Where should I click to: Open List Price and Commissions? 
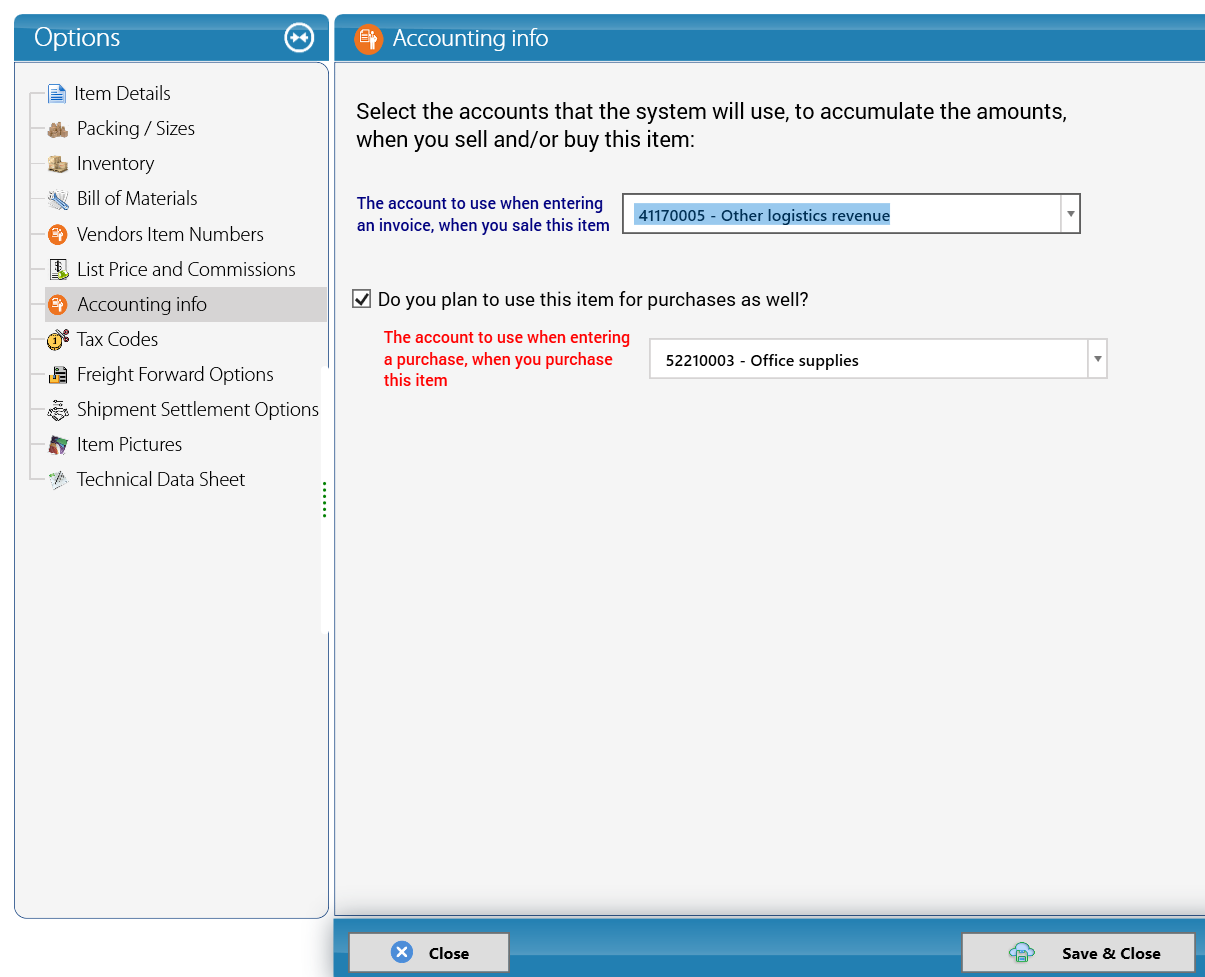[186, 270]
